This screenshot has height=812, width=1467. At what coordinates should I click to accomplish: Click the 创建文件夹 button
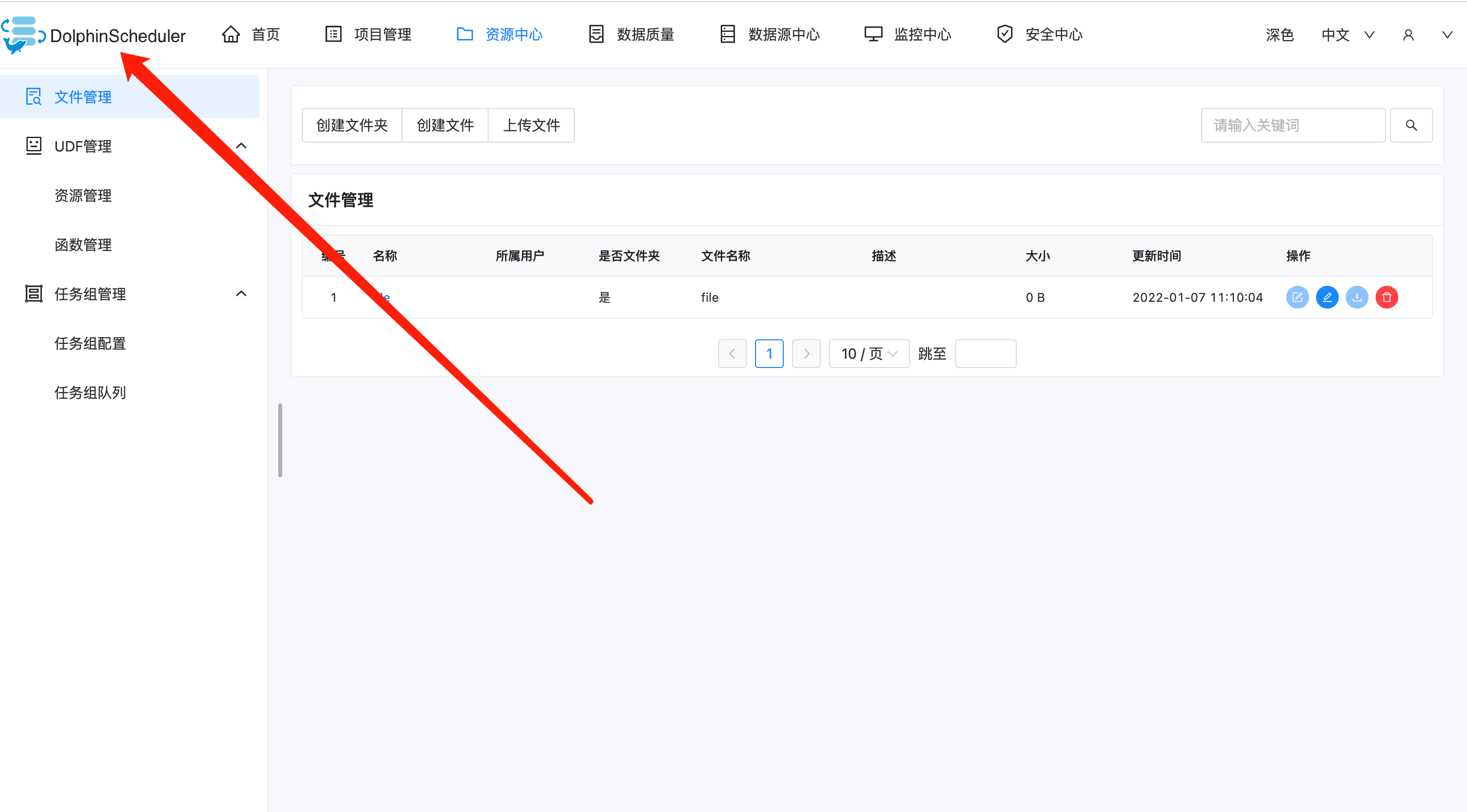[352, 125]
